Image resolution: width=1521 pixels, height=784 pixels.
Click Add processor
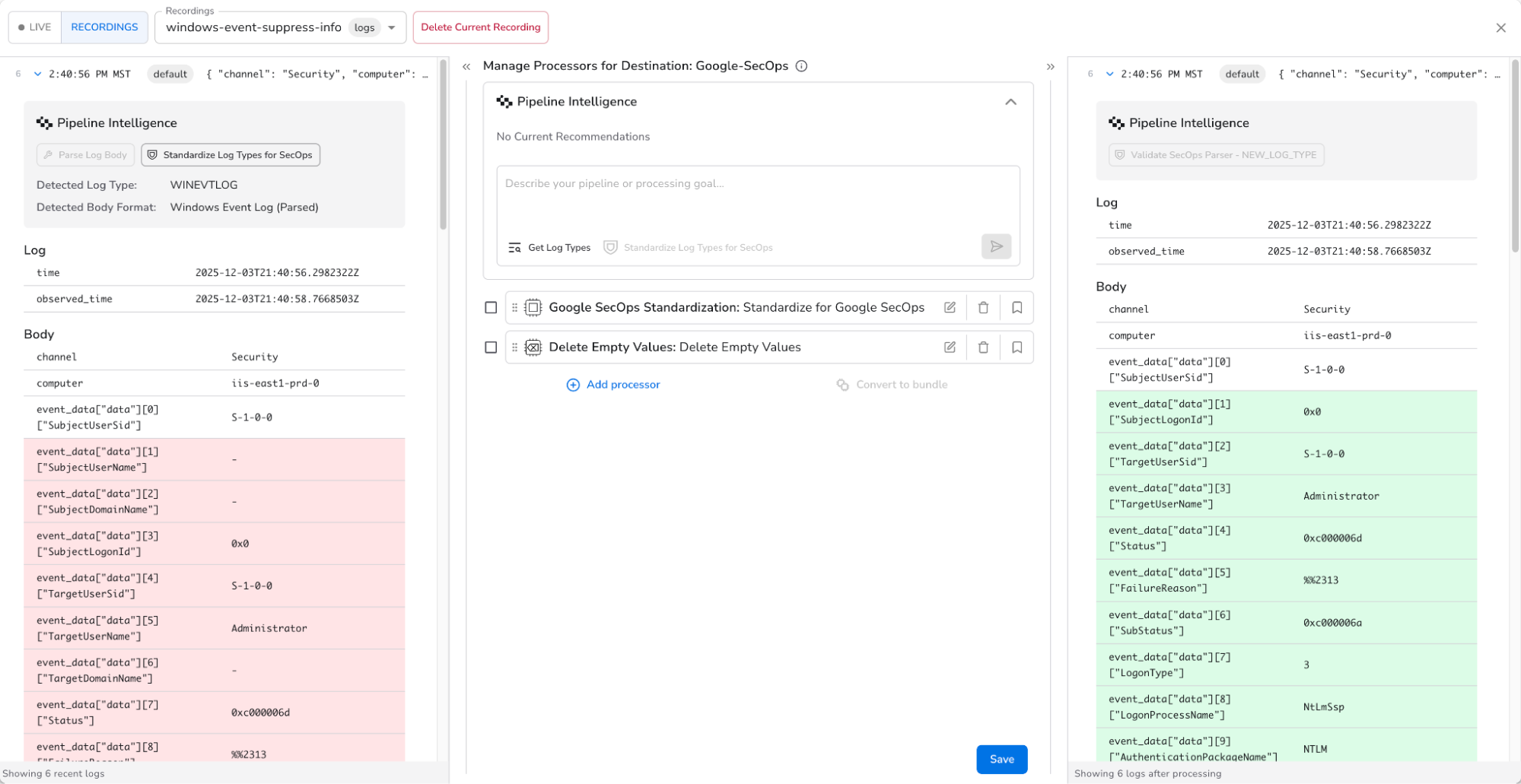(x=613, y=385)
